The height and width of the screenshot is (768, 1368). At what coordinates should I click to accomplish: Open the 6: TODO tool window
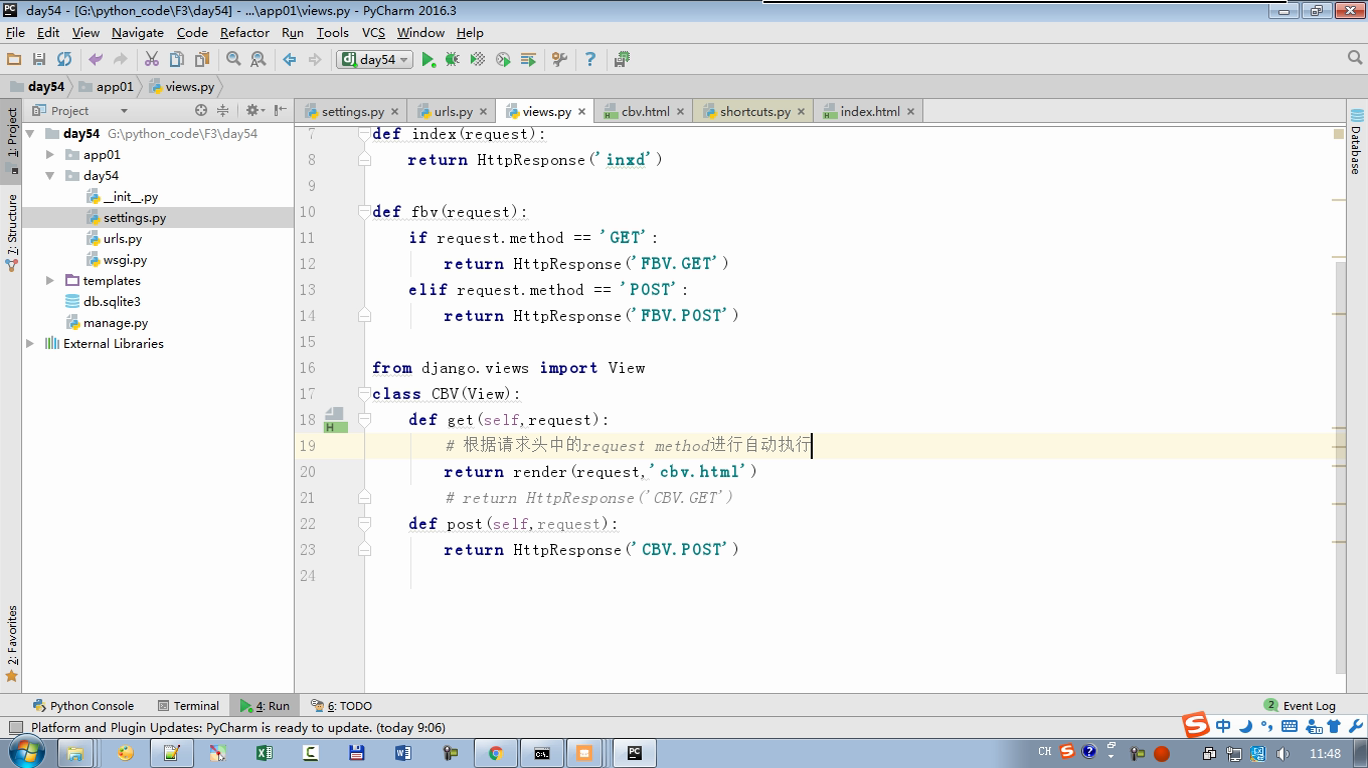click(341, 706)
